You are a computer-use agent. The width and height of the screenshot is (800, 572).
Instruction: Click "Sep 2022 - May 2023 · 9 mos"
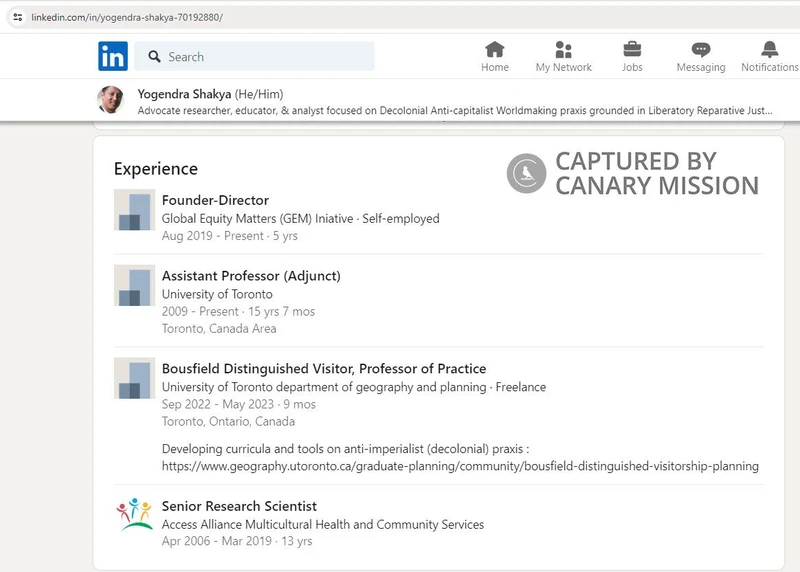(x=239, y=404)
